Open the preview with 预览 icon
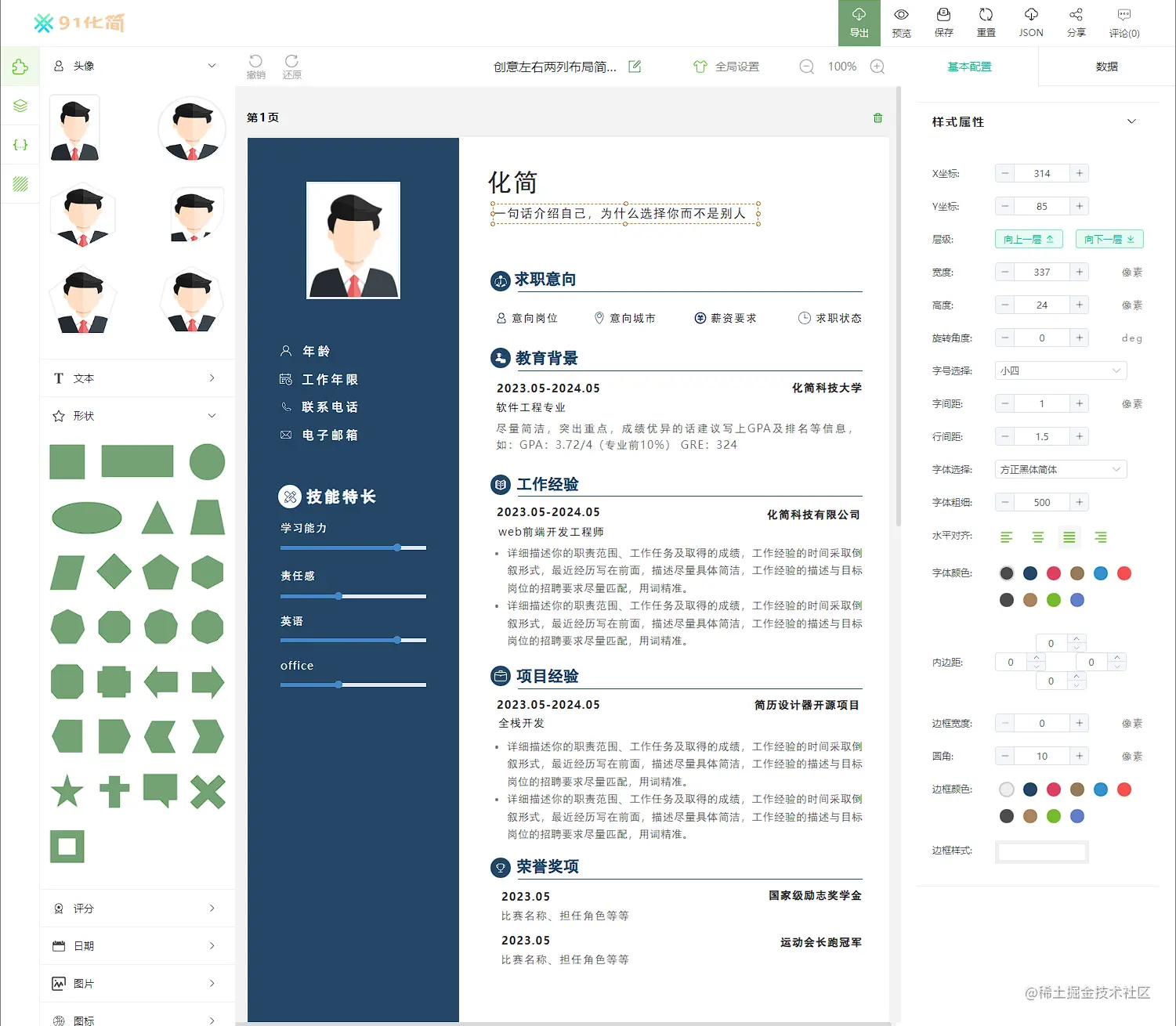Screen dimensions: 1176x1026 point(901,23)
